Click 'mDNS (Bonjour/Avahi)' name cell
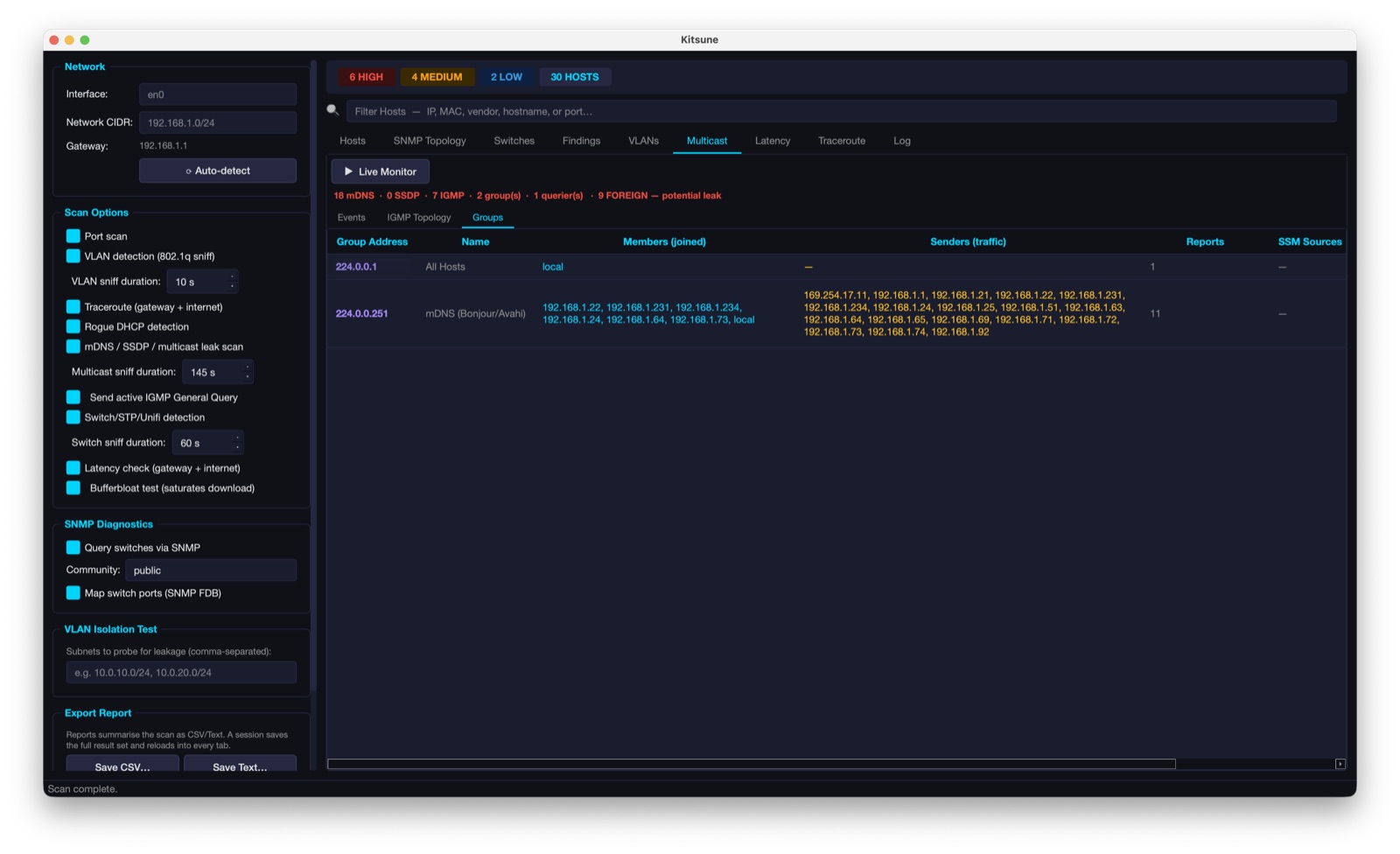The width and height of the screenshot is (1400, 854). coord(475,313)
